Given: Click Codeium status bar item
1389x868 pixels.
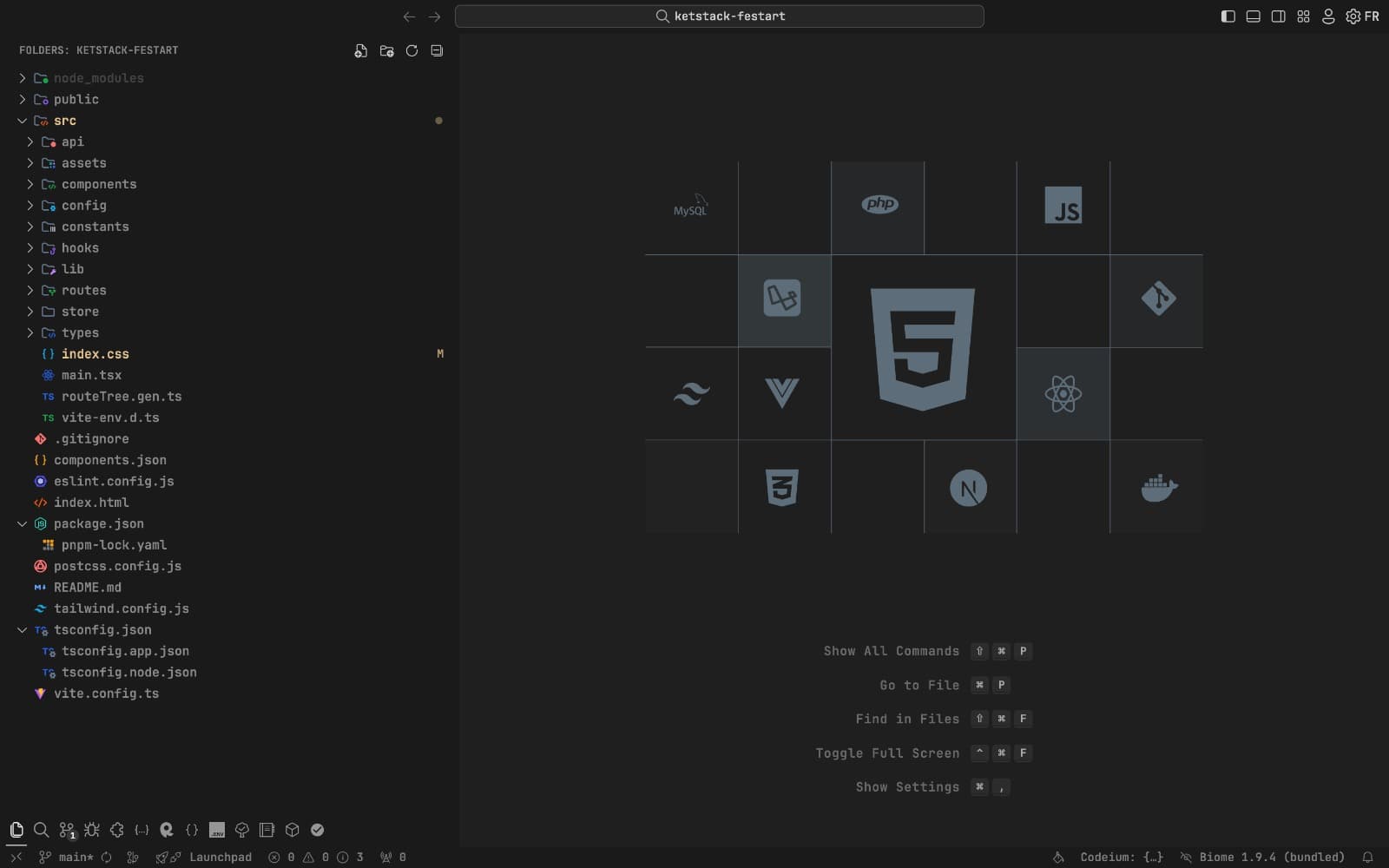Looking at the screenshot, I should click(1122, 857).
